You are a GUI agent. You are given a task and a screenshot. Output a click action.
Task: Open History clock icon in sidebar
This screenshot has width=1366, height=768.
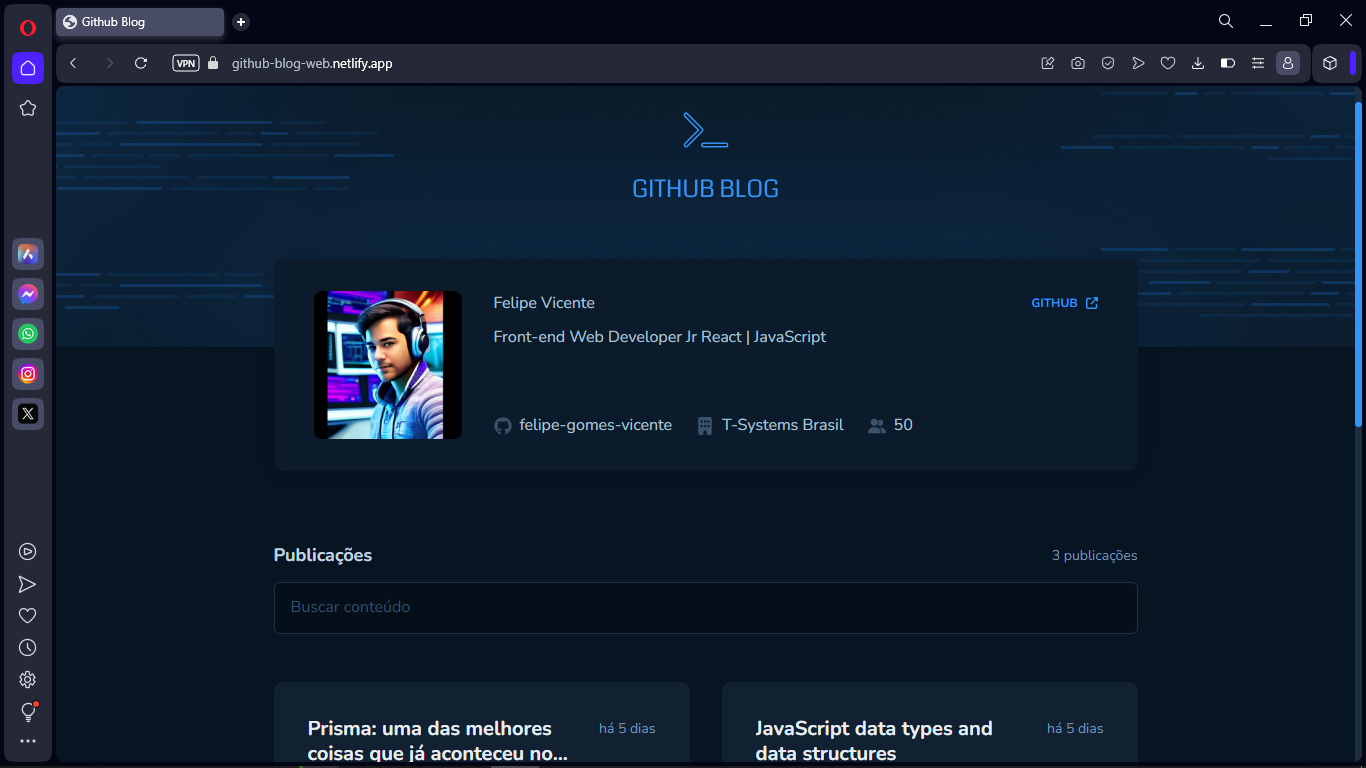click(x=28, y=648)
